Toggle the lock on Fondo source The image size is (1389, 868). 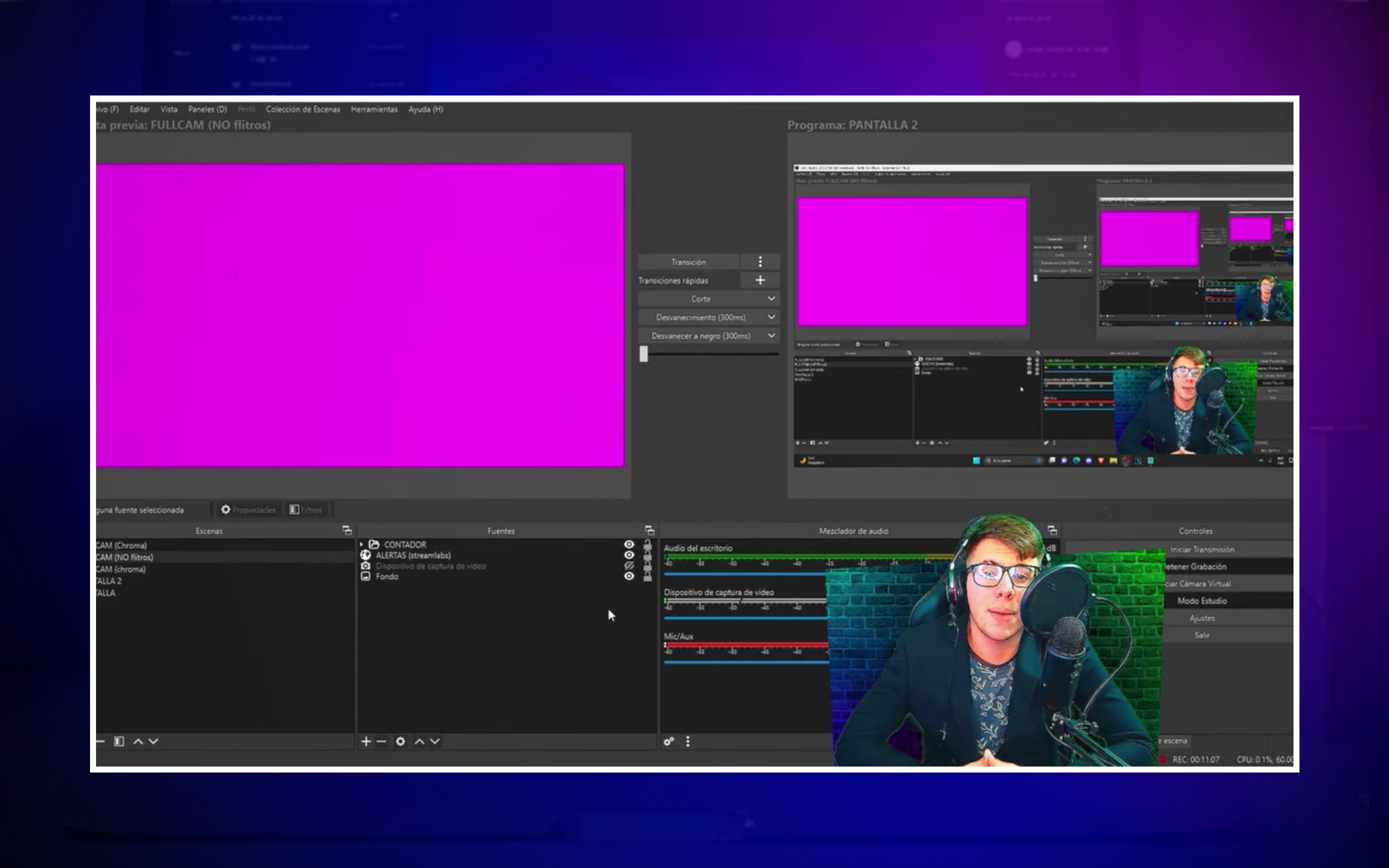[647, 576]
